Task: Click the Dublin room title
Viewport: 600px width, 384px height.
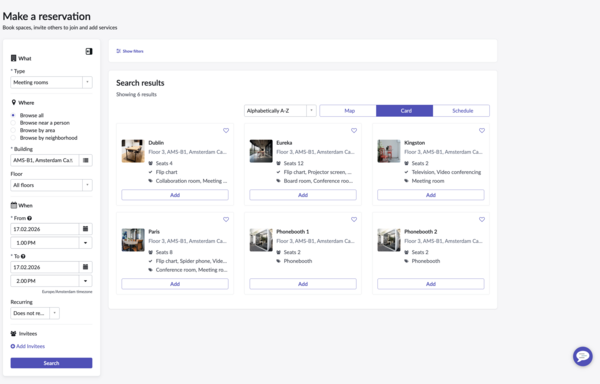Action: [x=156, y=143]
